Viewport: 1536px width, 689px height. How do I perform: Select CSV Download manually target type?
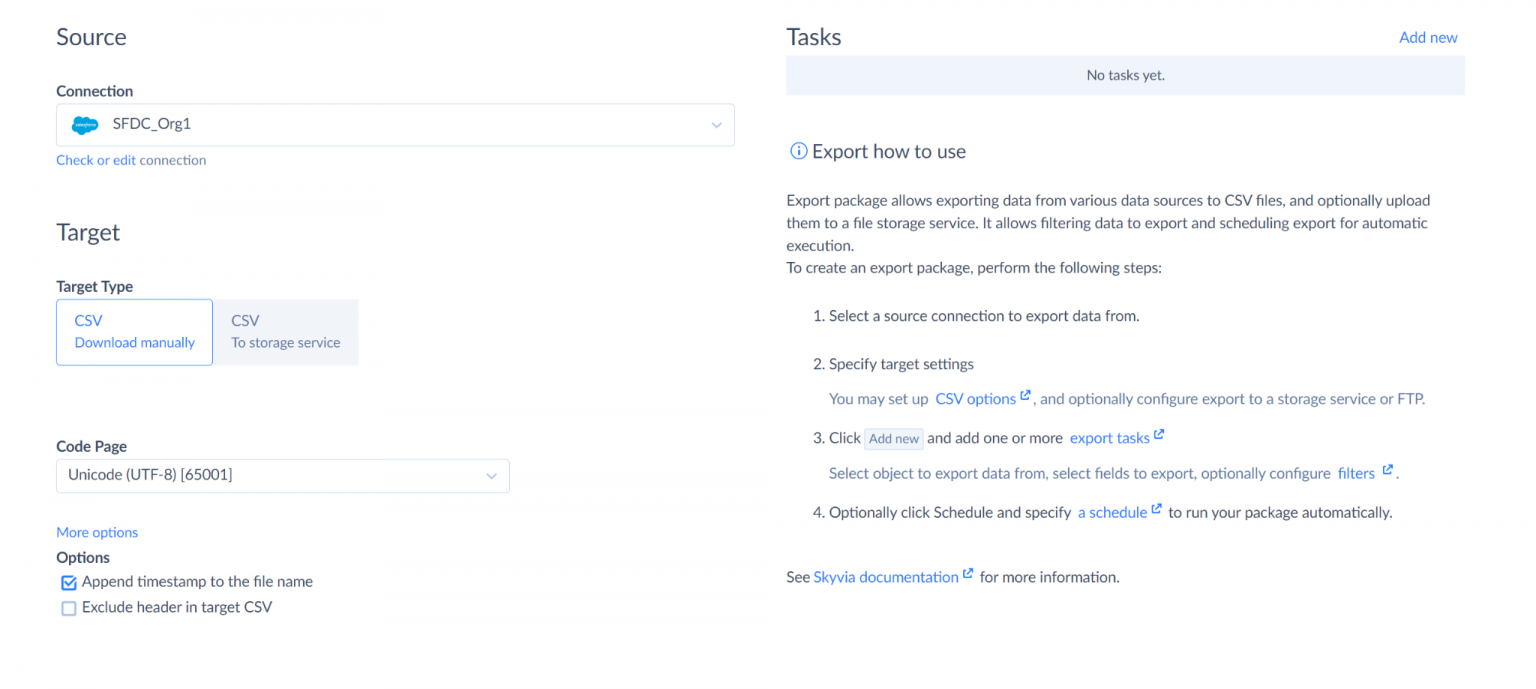pyautogui.click(x=134, y=332)
